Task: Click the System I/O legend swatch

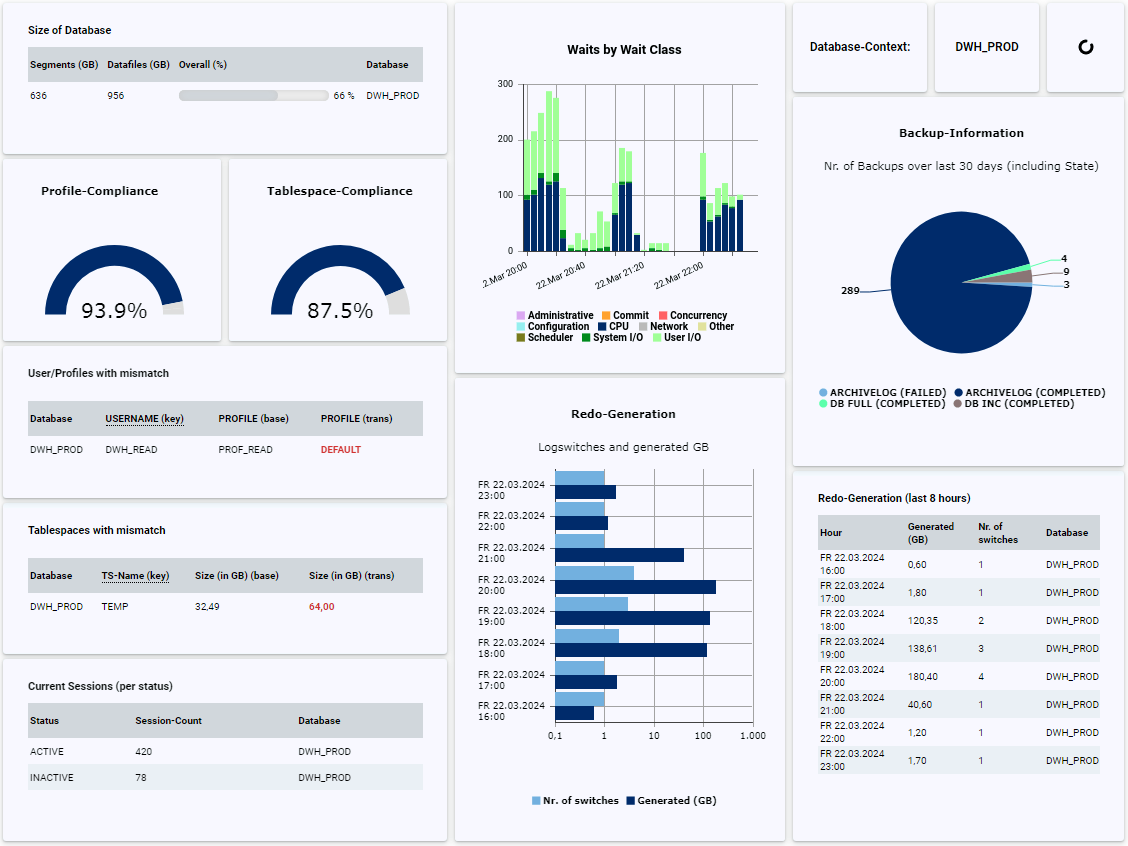Action: (x=584, y=337)
